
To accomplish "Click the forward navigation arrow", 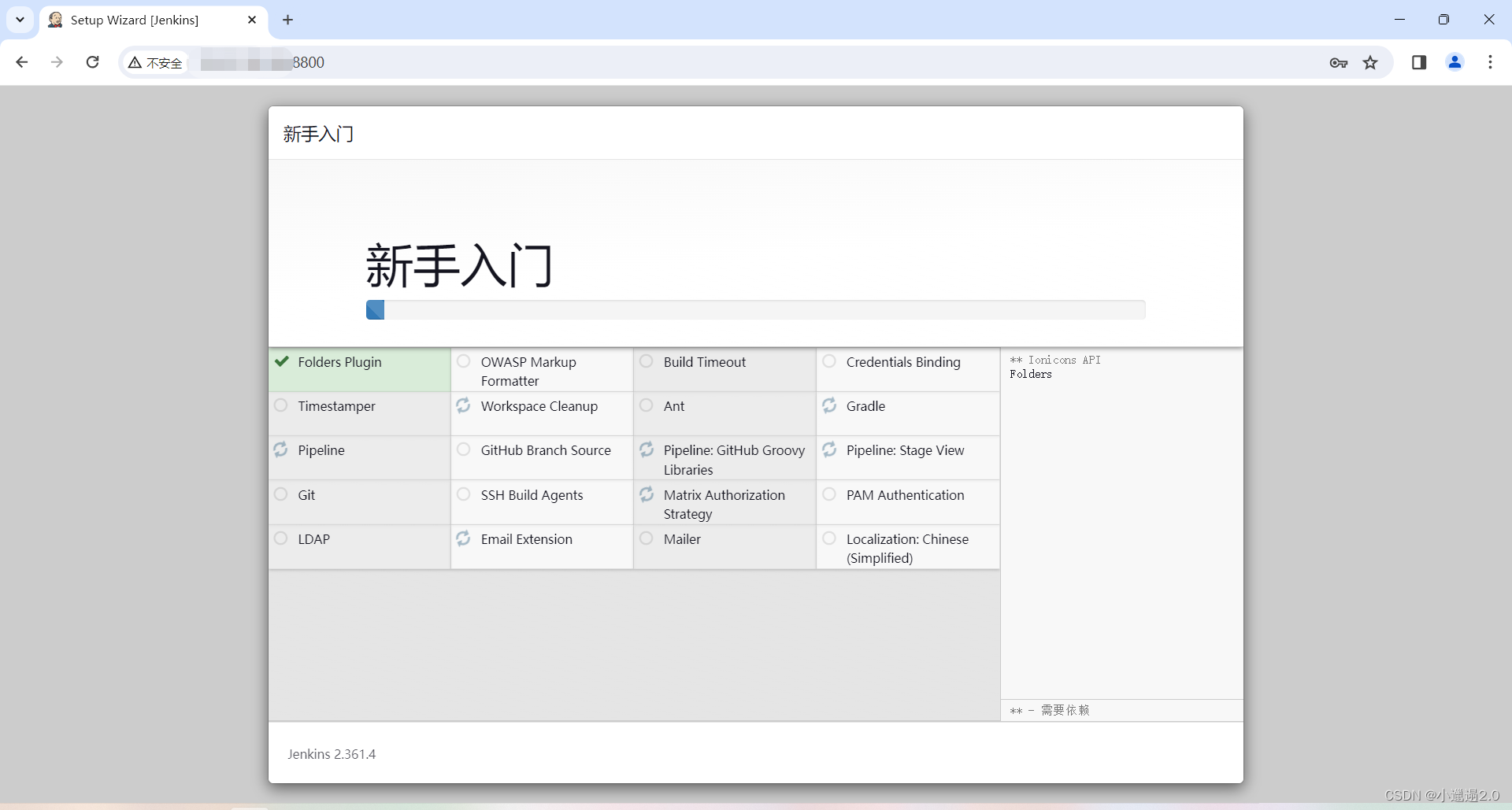I will click(x=57, y=62).
